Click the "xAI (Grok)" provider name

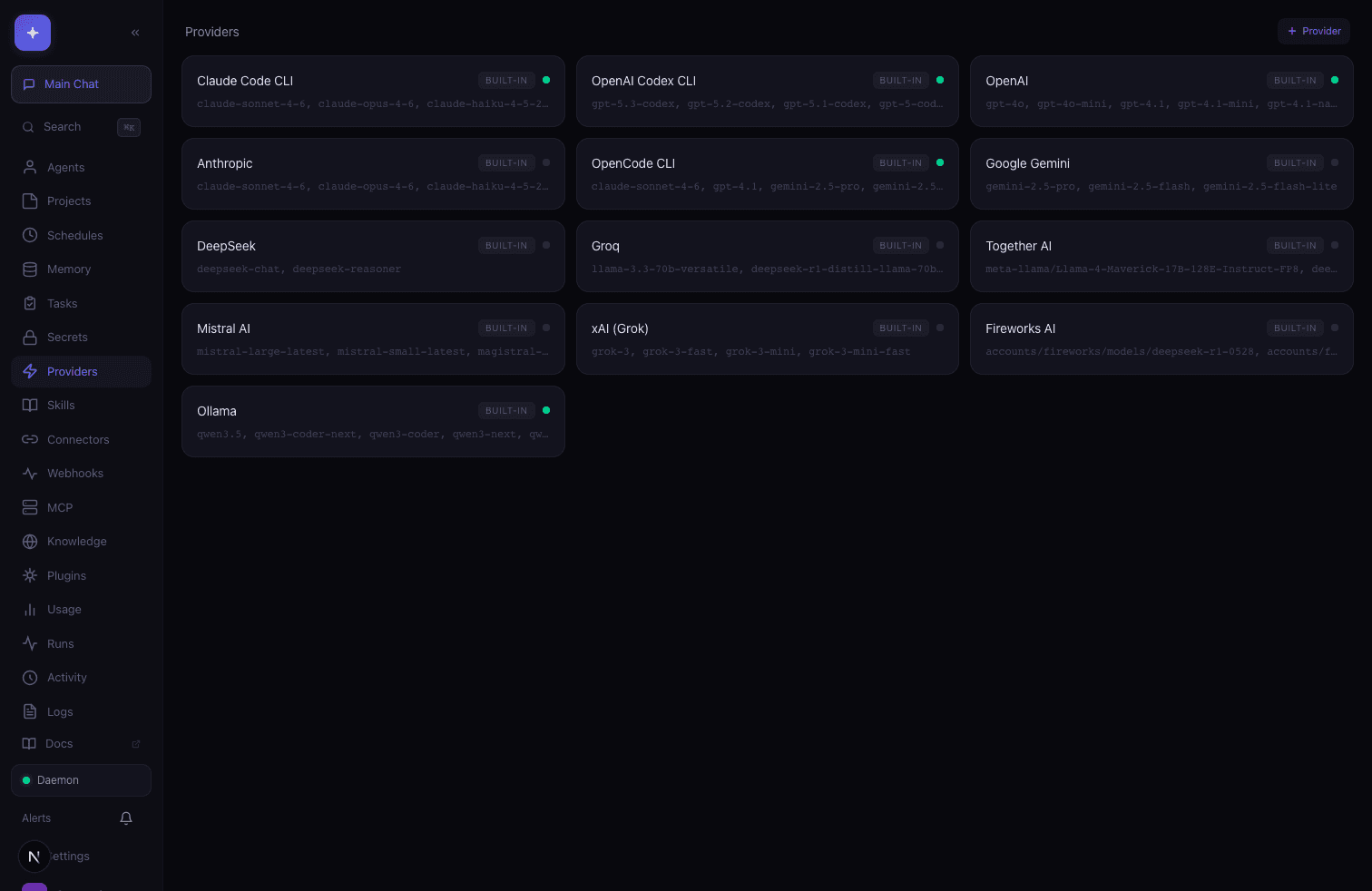(x=620, y=328)
